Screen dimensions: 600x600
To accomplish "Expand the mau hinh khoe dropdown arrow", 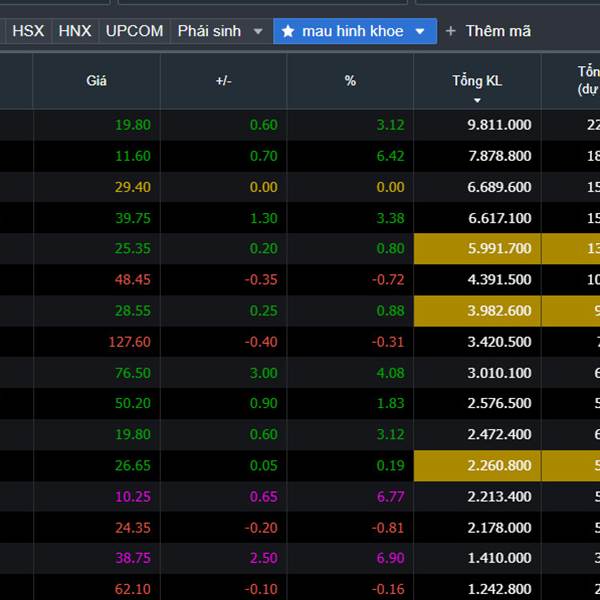I will [420, 31].
